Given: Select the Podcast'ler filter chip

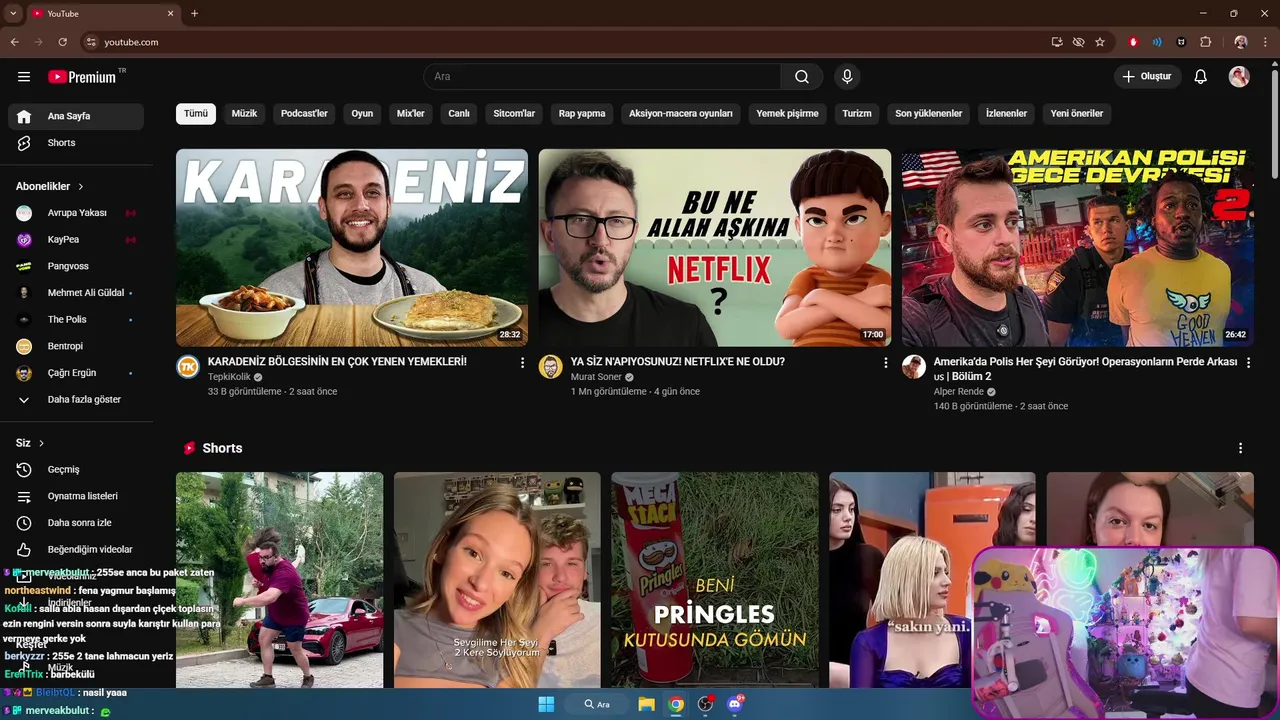Looking at the screenshot, I should point(304,113).
